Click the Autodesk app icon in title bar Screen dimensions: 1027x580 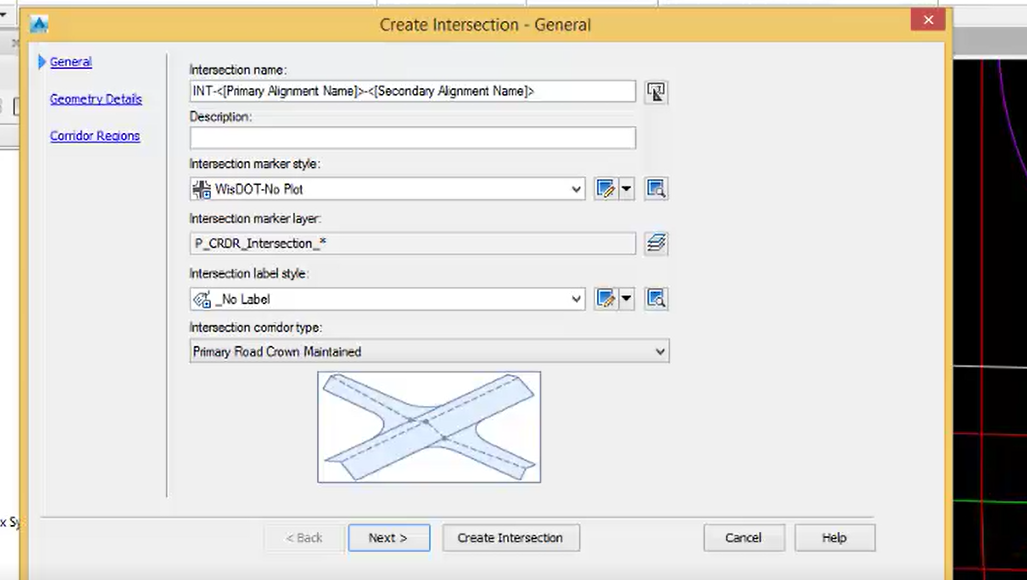pos(39,25)
